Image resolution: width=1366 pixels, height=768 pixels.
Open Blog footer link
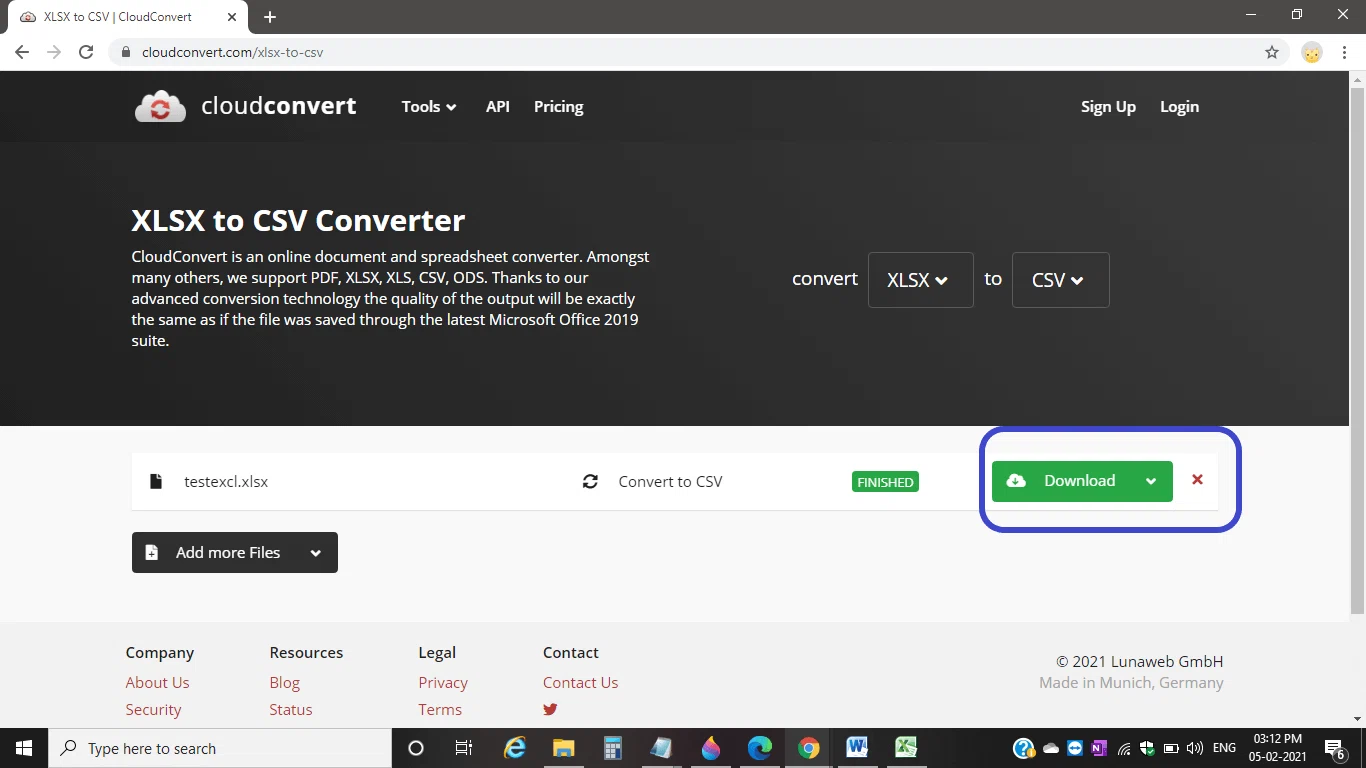[284, 682]
